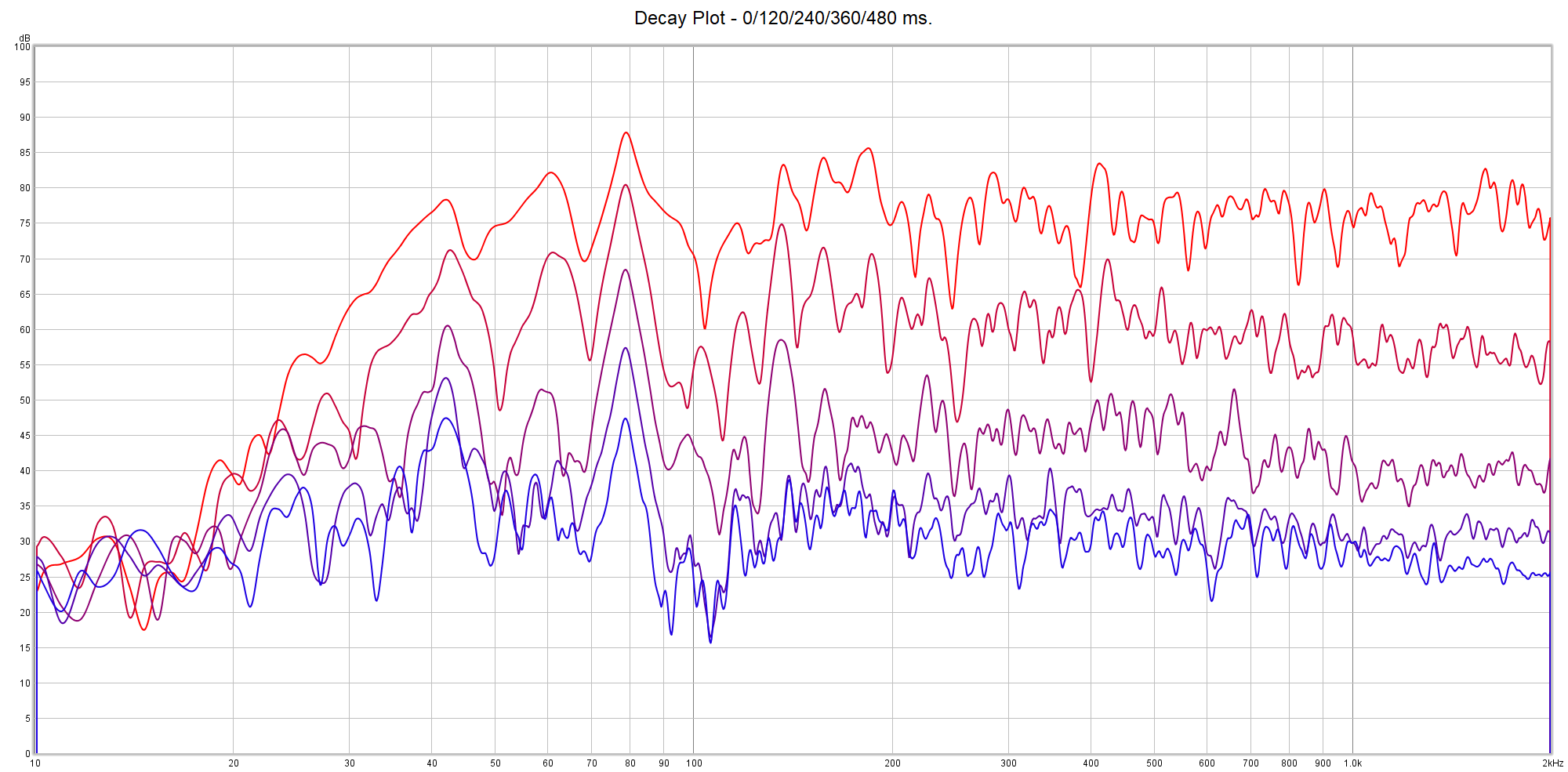Click the red curve's peak near 42 Hz
The height and width of the screenshot is (772, 1568).
pos(446,200)
